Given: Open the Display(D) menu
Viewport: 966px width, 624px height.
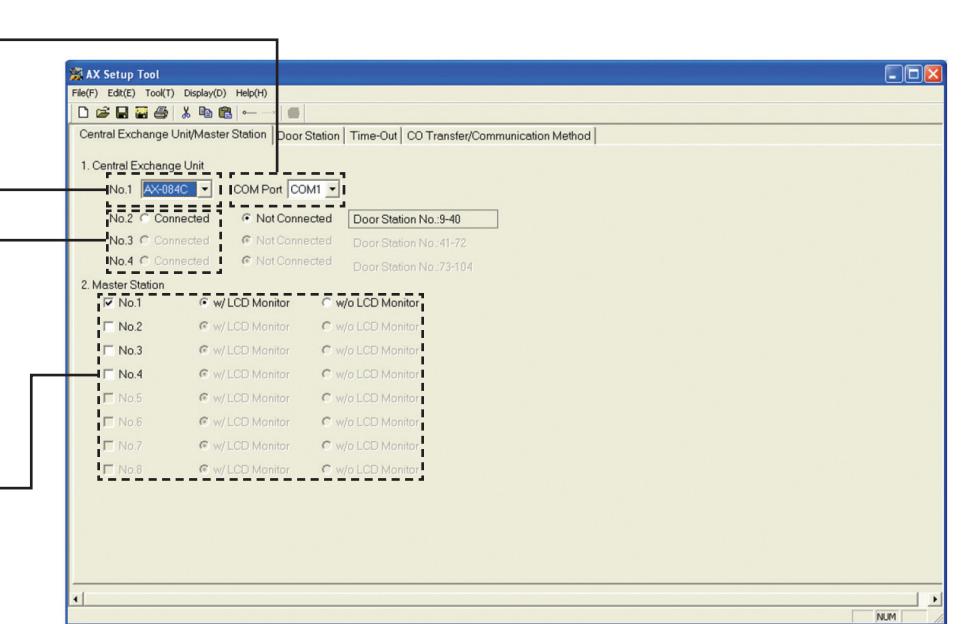Looking at the screenshot, I should pos(205,93).
